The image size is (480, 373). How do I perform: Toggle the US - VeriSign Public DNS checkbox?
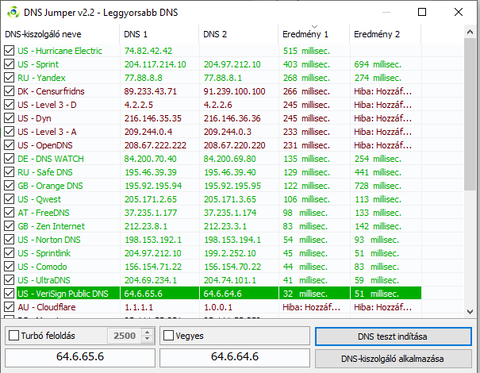pyautogui.click(x=9, y=293)
